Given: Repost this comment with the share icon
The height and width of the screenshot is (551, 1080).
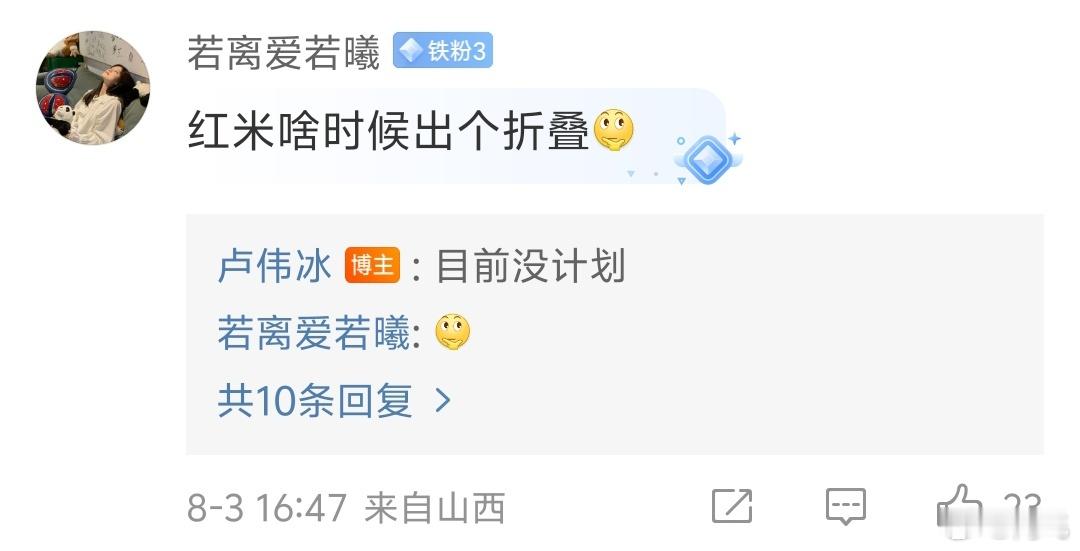Looking at the screenshot, I should pyautogui.click(x=732, y=506).
